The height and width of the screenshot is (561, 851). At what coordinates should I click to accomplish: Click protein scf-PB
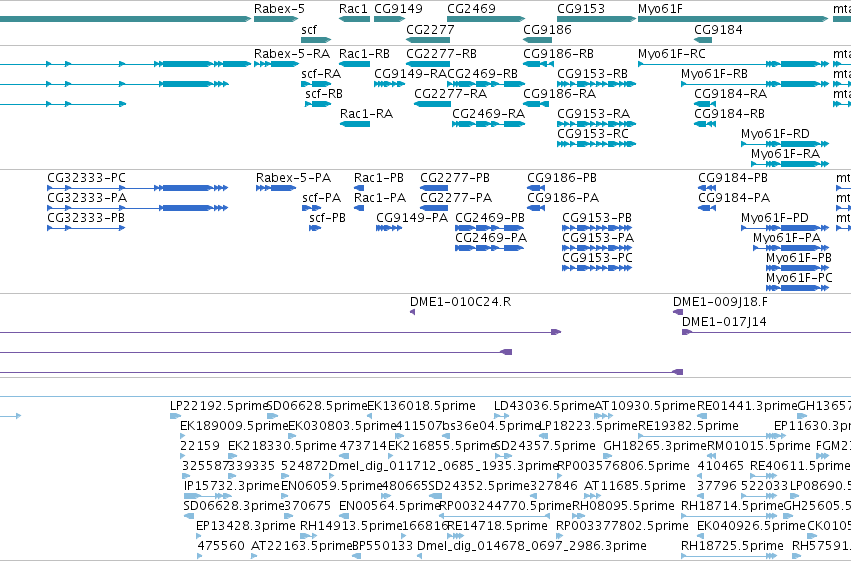(x=327, y=218)
